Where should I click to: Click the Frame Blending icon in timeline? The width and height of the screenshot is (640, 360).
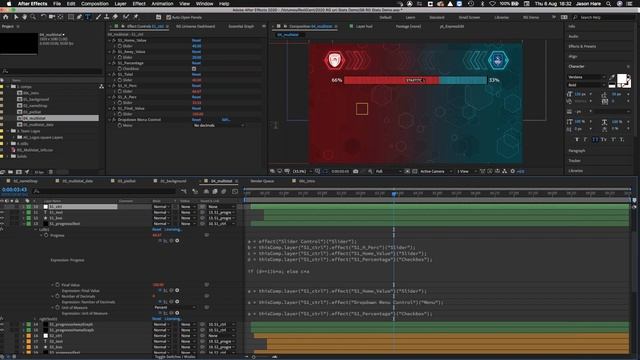point(215,191)
